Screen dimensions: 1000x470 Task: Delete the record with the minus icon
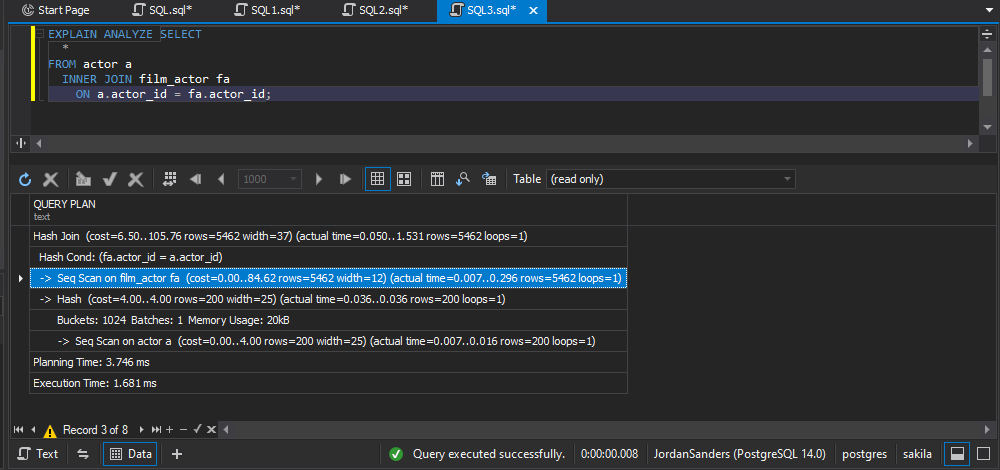[183, 429]
